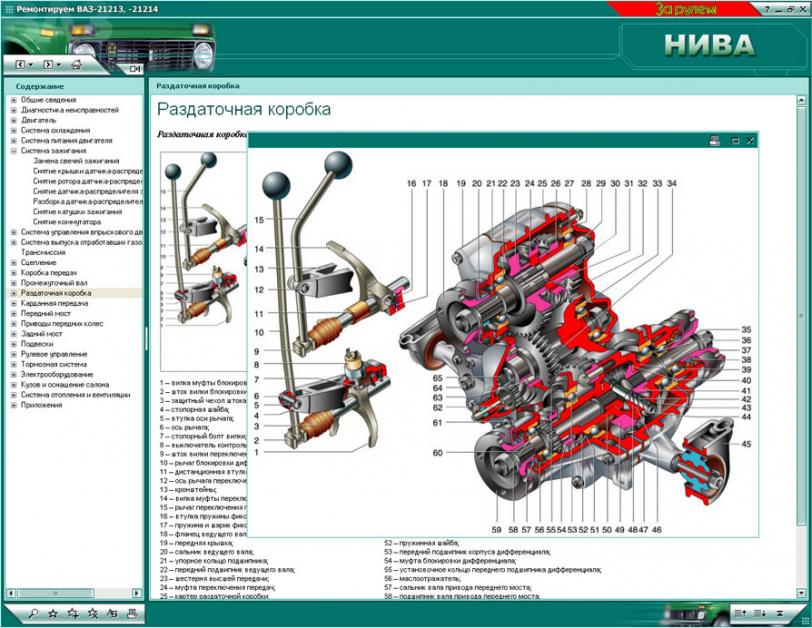Viewport: 812px width, 628px height.
Task: Go to previous section with up-arrow icon
Action: (x=740, y=614)
